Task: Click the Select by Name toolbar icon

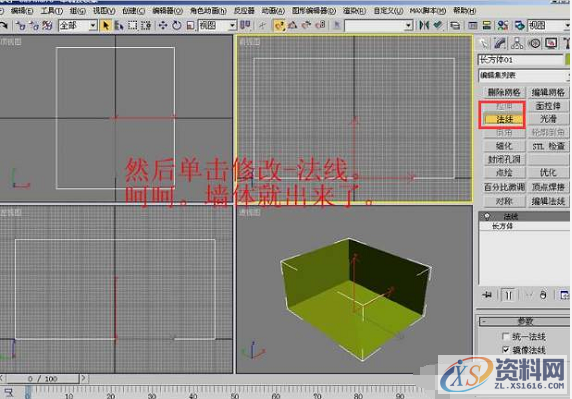Action: coord(119,25)
